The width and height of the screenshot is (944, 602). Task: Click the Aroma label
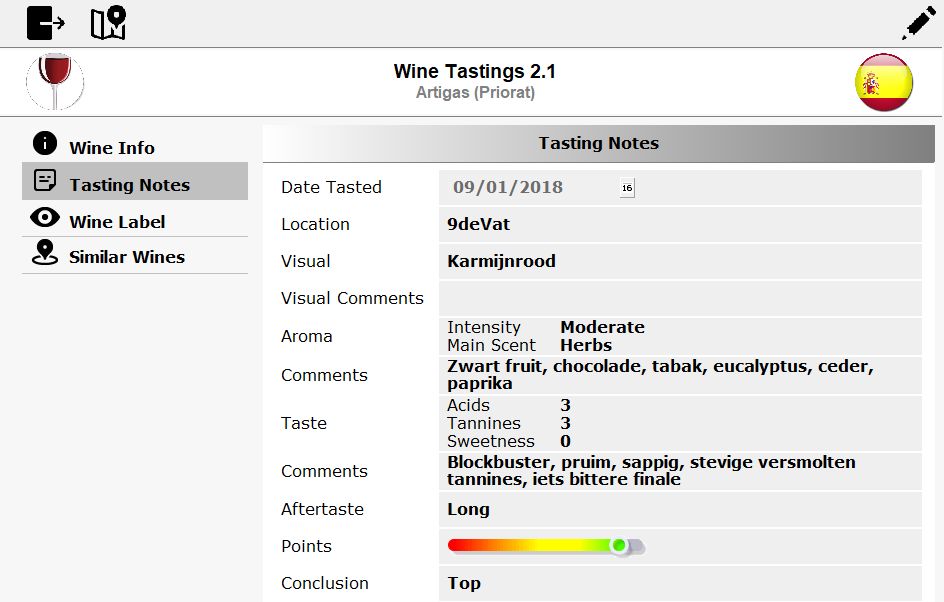pyautogui.click(x=306, y=336)
